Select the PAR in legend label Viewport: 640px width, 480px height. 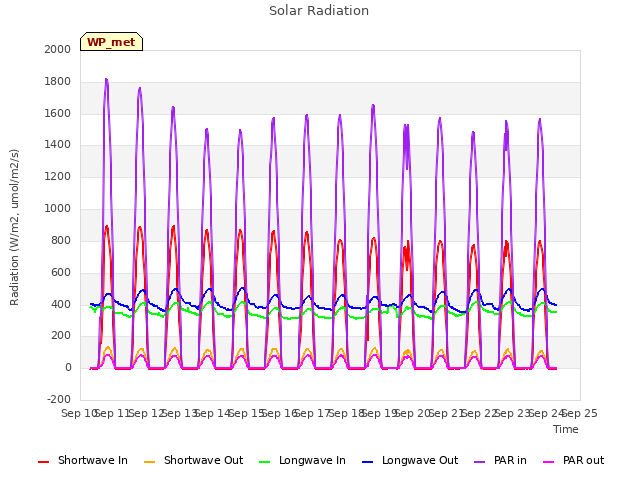point(510,460)
